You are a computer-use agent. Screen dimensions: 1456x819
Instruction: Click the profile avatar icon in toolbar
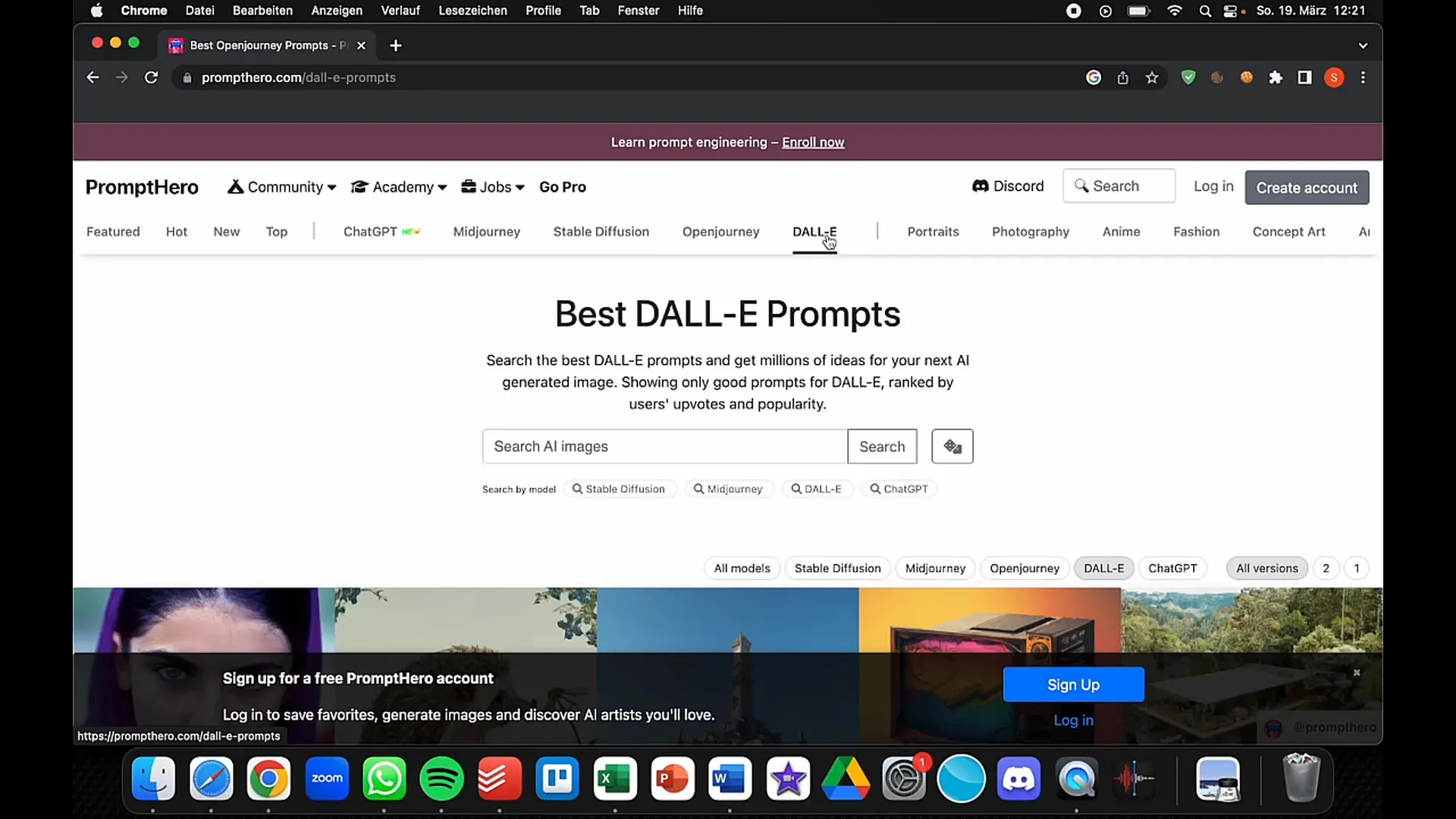(1334, 77)
